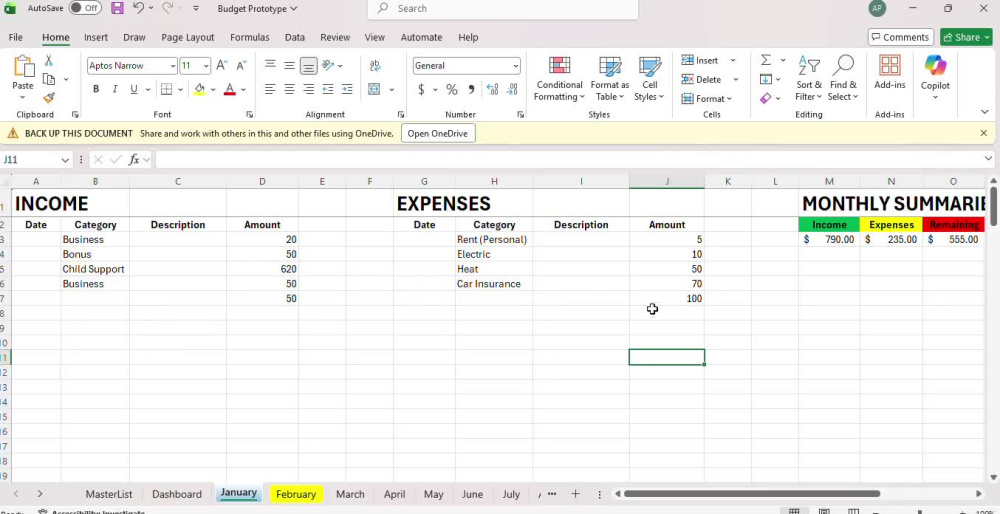Click Increase Decimal icon
The width and height of the screenshot is (1000, 514).
click(x=492, y=89)
